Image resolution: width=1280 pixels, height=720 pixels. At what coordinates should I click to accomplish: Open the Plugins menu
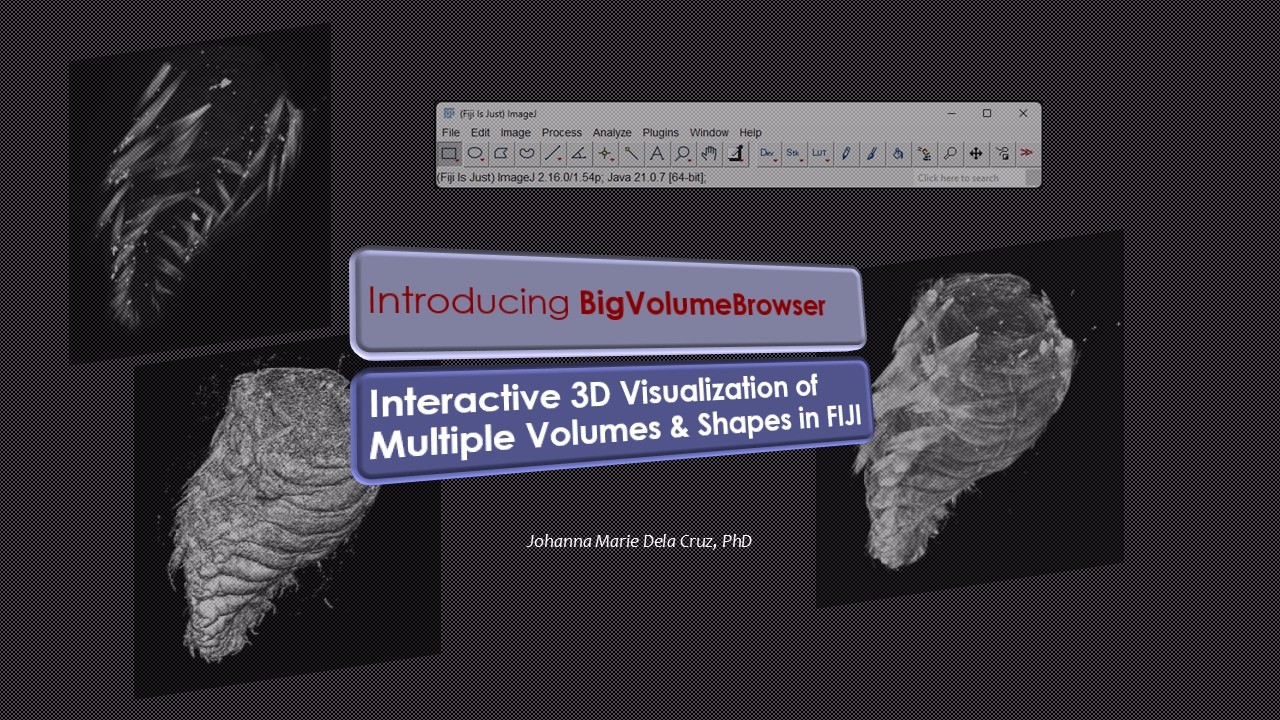point(661,132)
